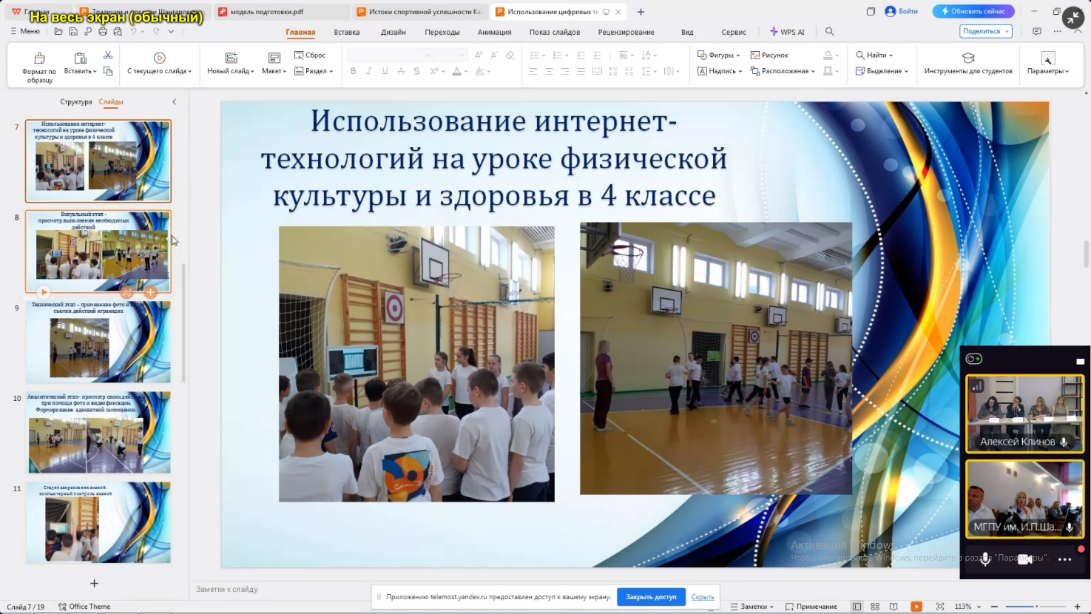Click the Cut scissors icon
1091x614 pixels.
pos(107,56)
